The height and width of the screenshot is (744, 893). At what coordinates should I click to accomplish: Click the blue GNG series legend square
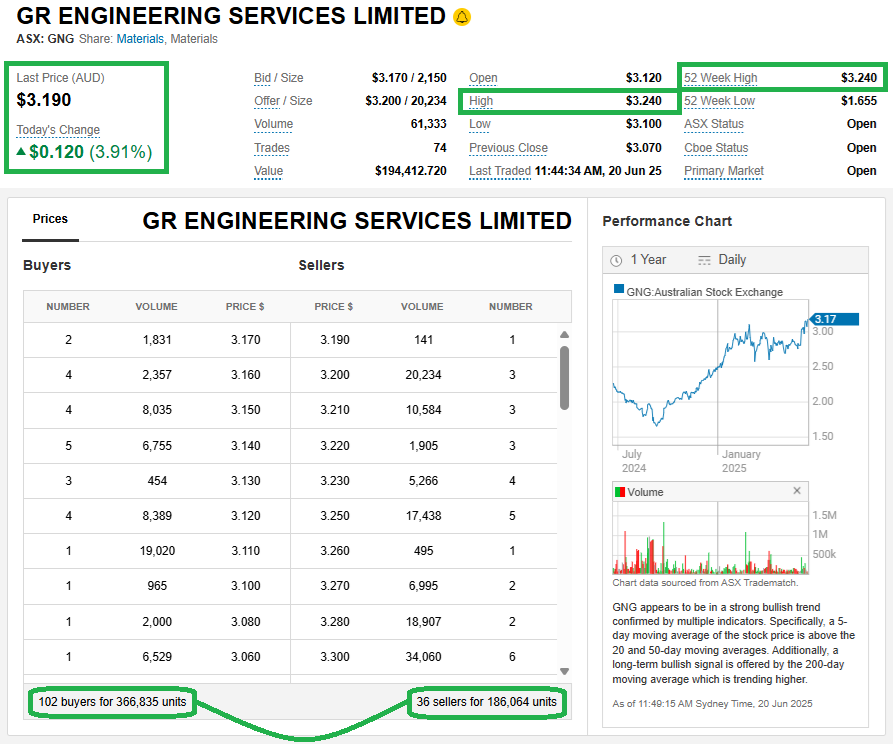[x=619, y=292]
